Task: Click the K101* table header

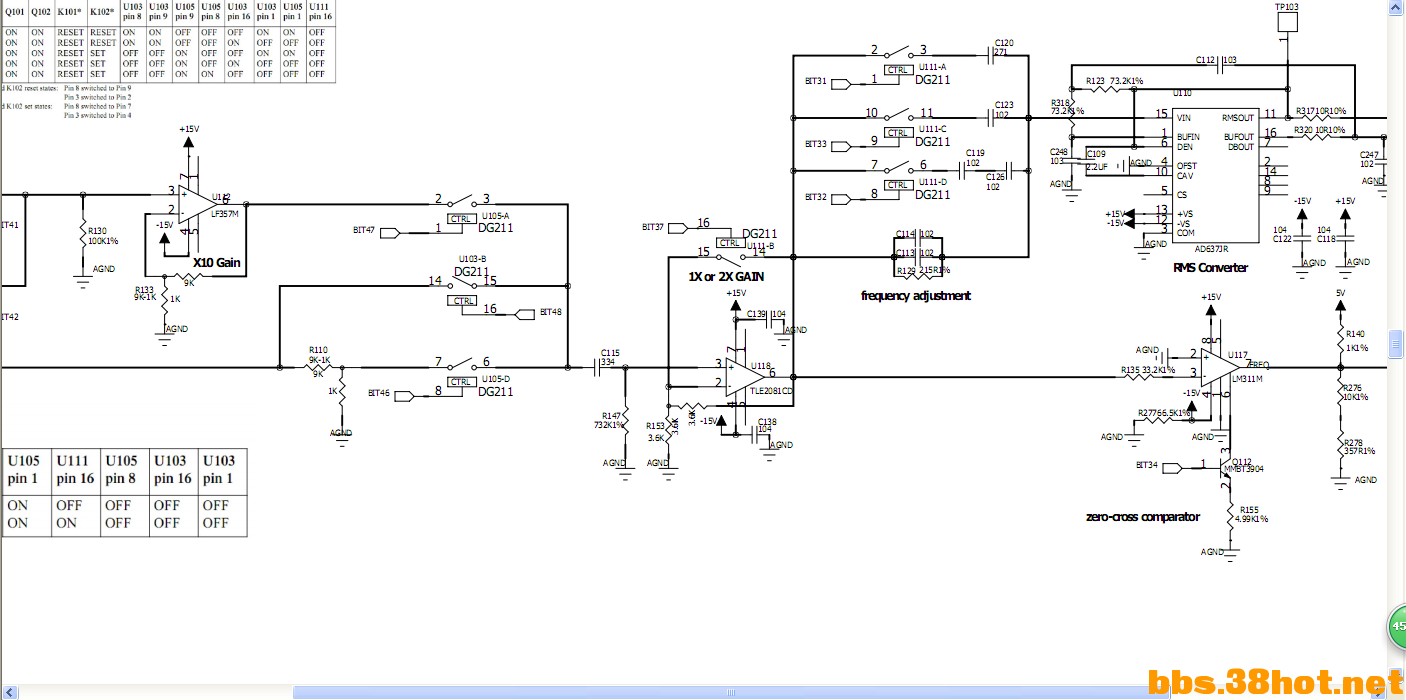Action: tap(70, 10)
